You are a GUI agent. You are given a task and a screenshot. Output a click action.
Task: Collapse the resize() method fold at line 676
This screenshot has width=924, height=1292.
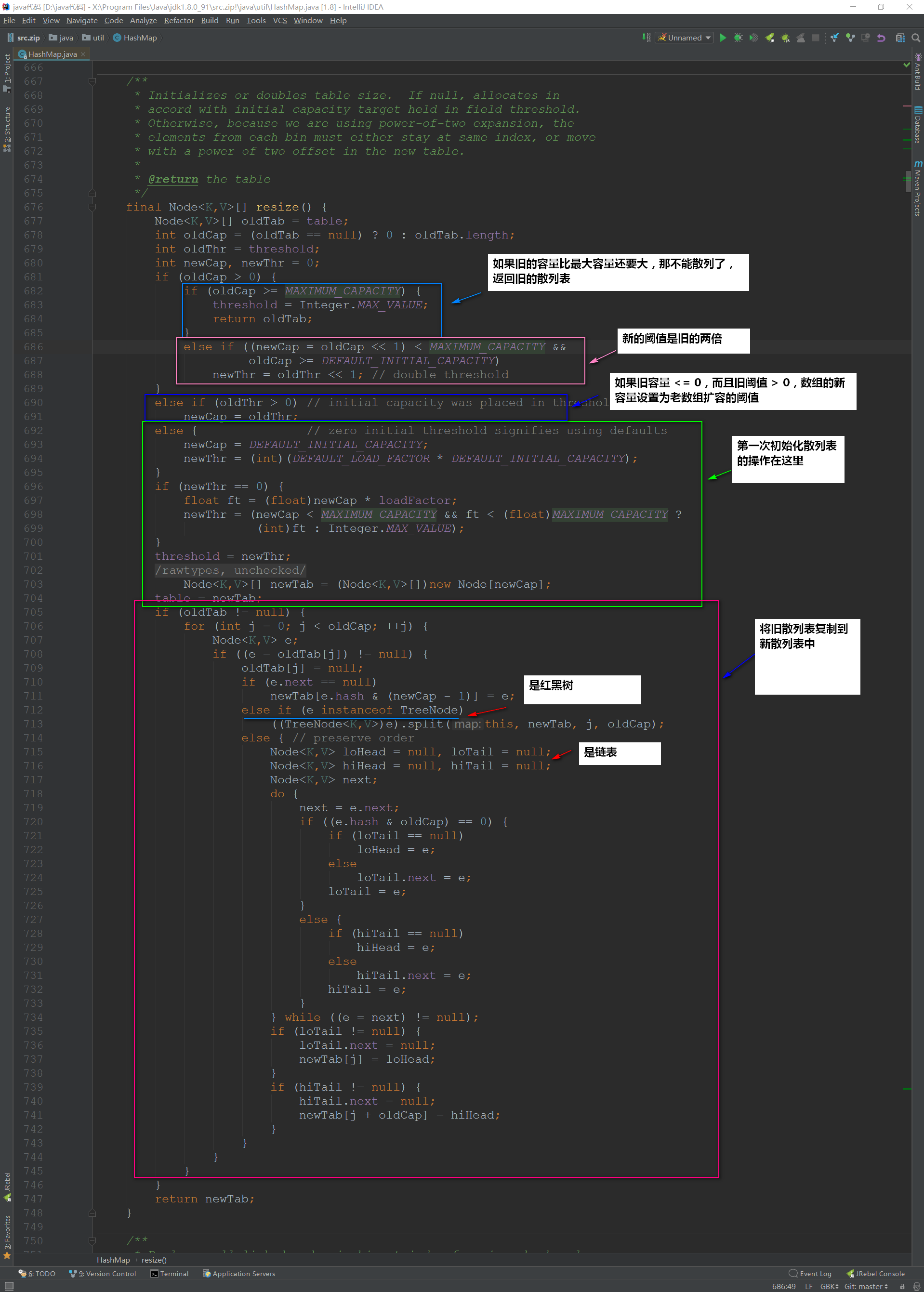[92, 207]
